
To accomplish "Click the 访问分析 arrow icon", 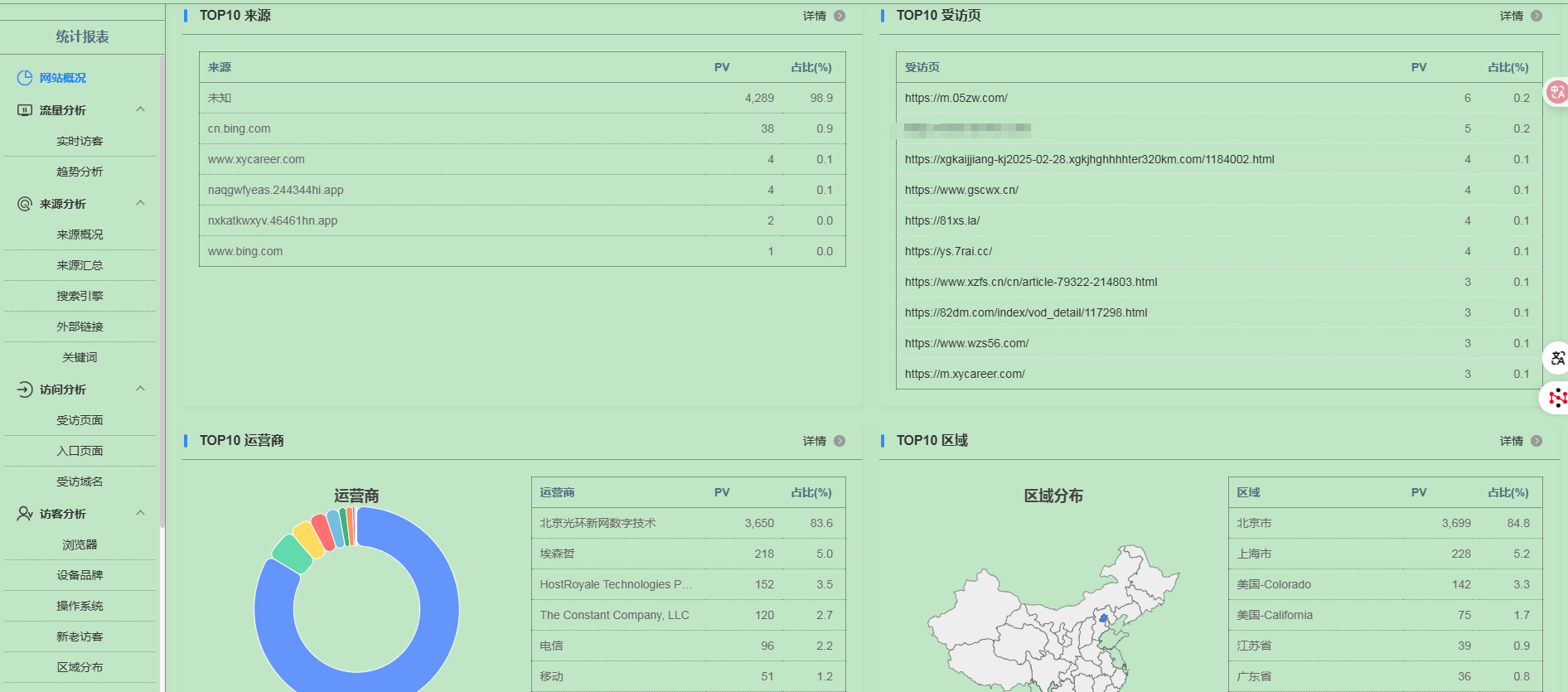I will coord(25,390).
